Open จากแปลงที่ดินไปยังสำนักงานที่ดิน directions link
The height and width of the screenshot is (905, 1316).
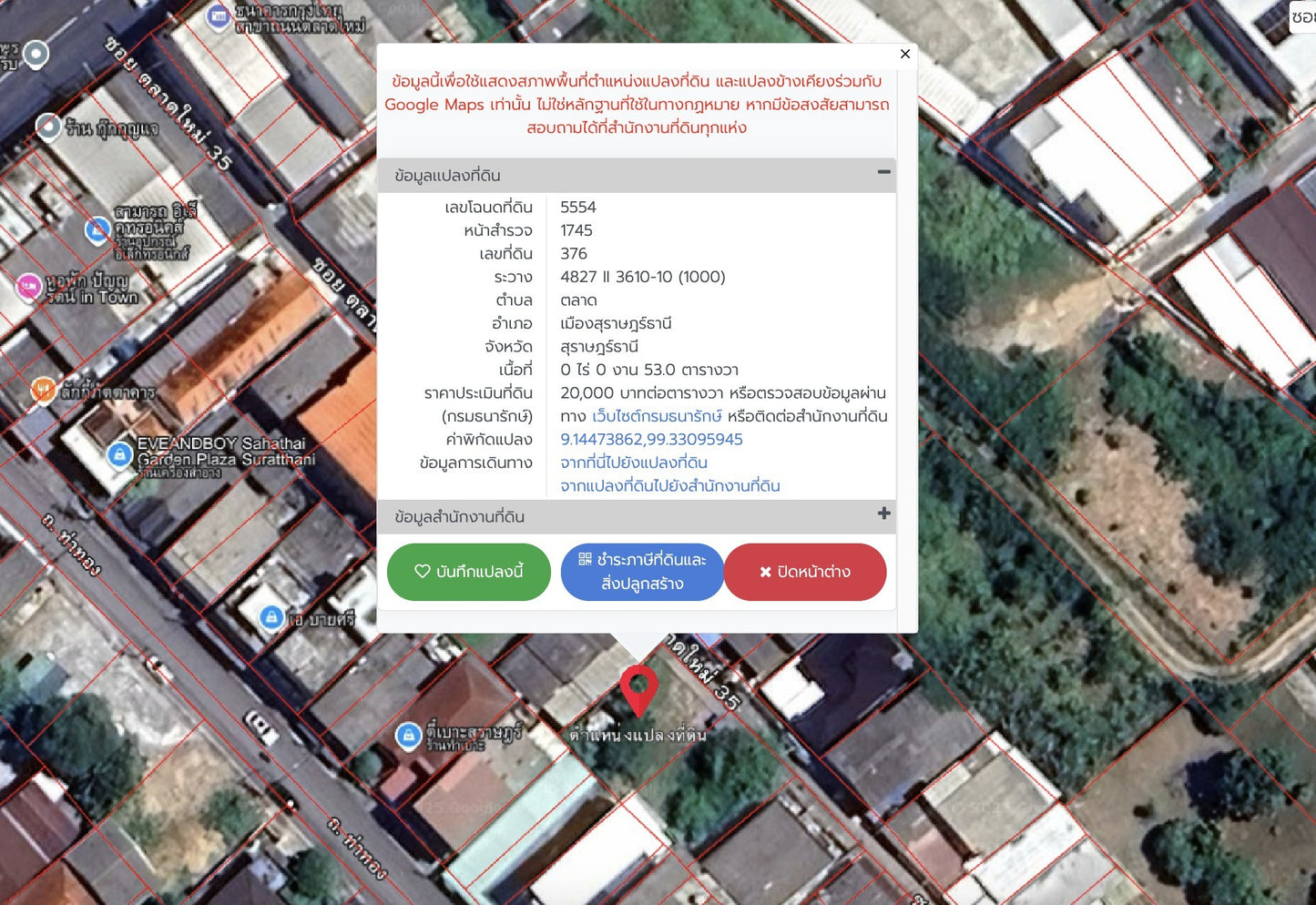pos(669,486)
